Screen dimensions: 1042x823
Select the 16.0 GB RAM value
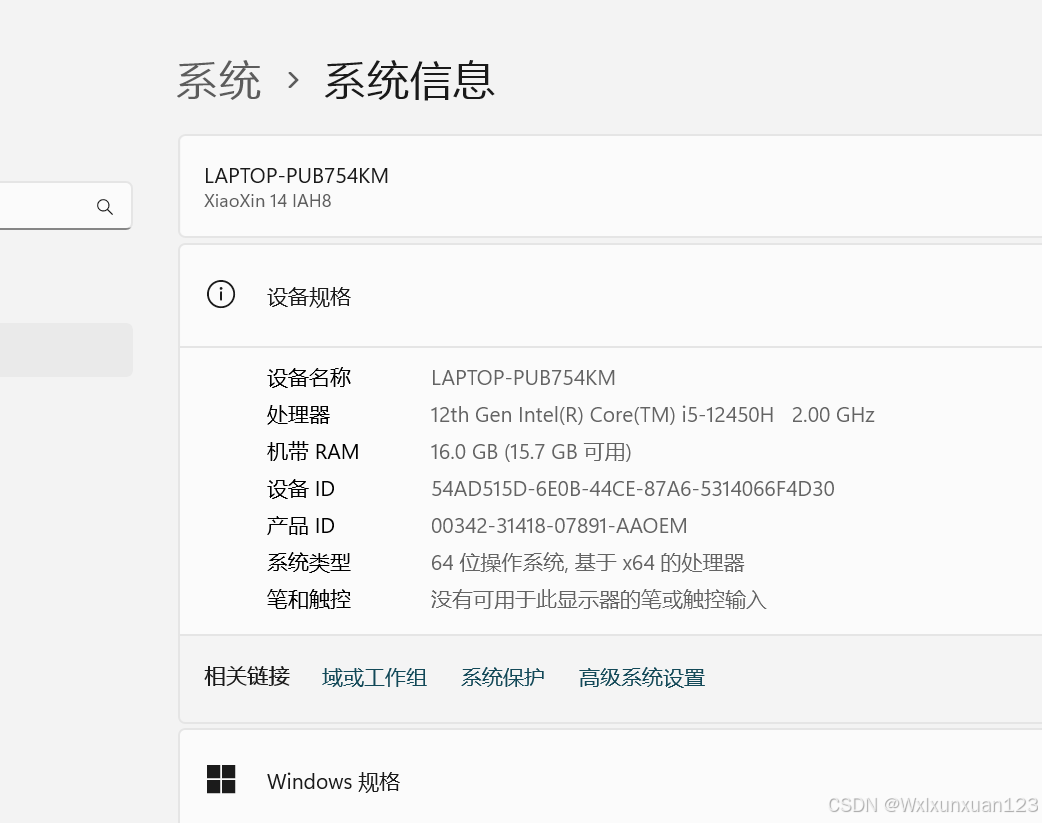pos(531,452)
